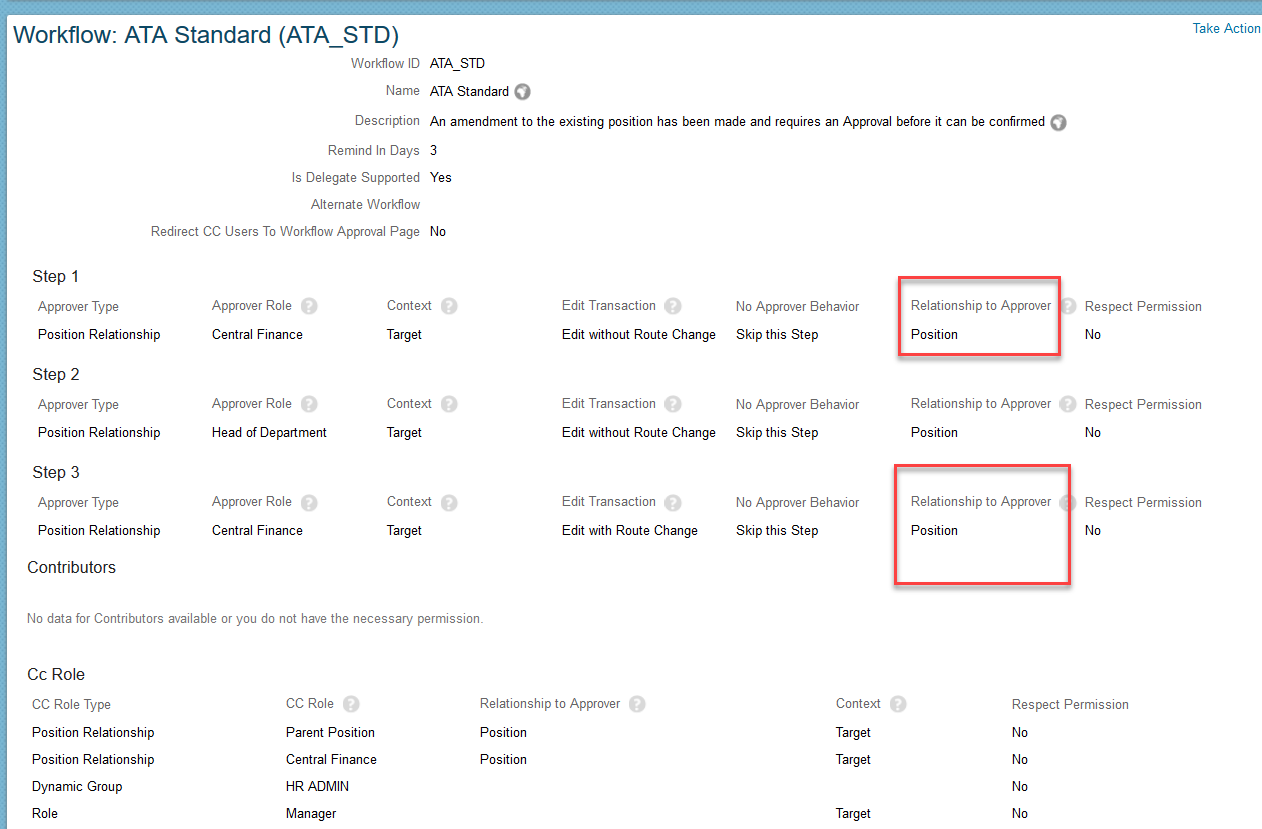Viewport: 1262px width, 829px height.
Task: Open the Step 1 Relationship to Approver help icon
Action: 1068,306
